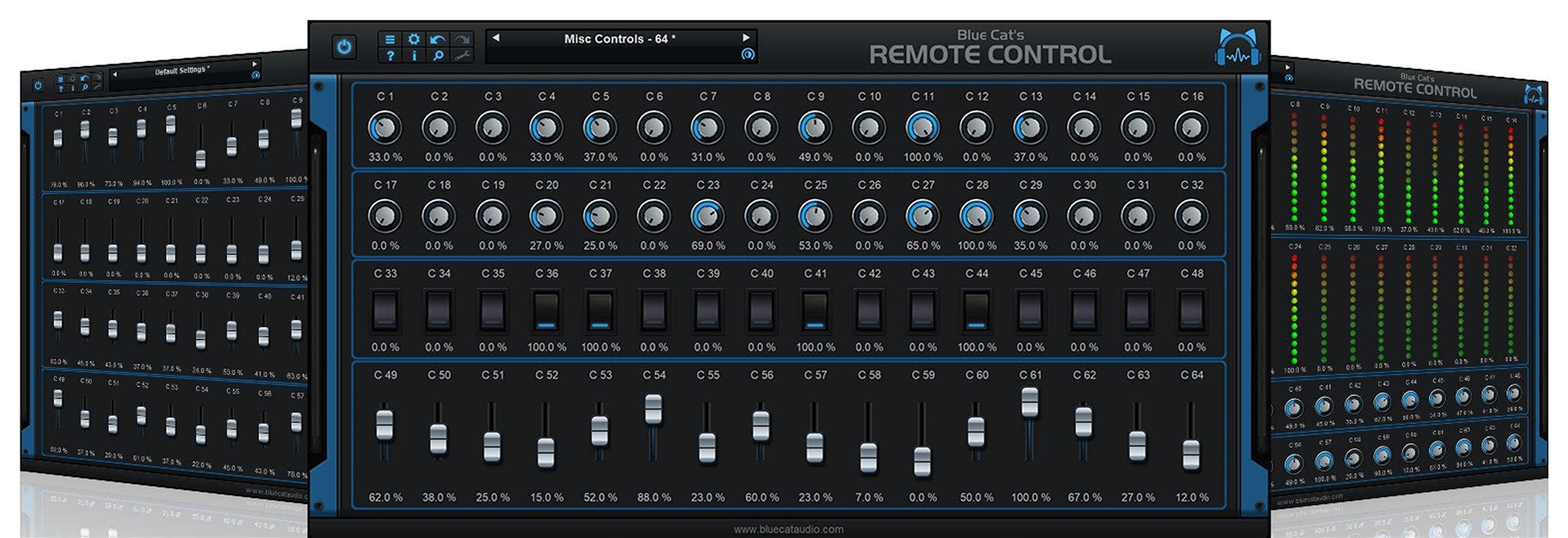
Task: Open the help question mark icon
Action: point(390,56)
